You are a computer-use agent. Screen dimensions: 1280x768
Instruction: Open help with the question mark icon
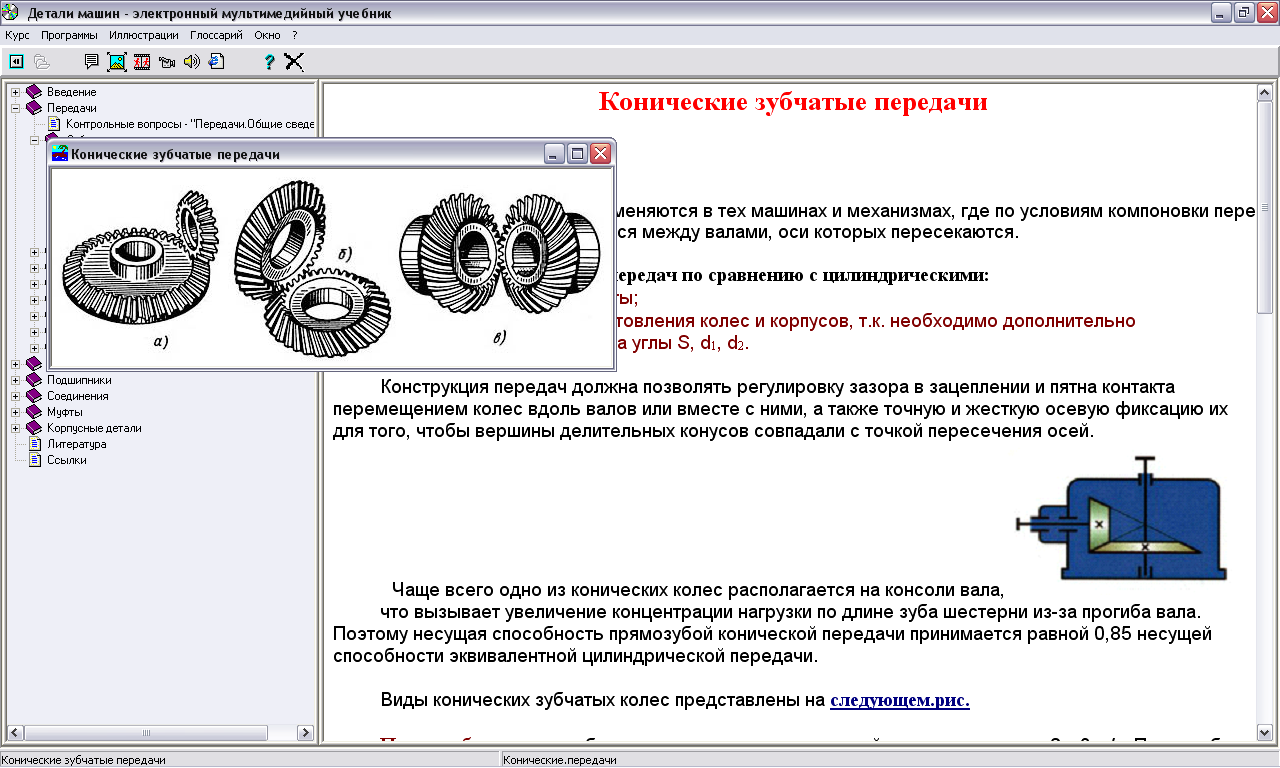(269, 61)
